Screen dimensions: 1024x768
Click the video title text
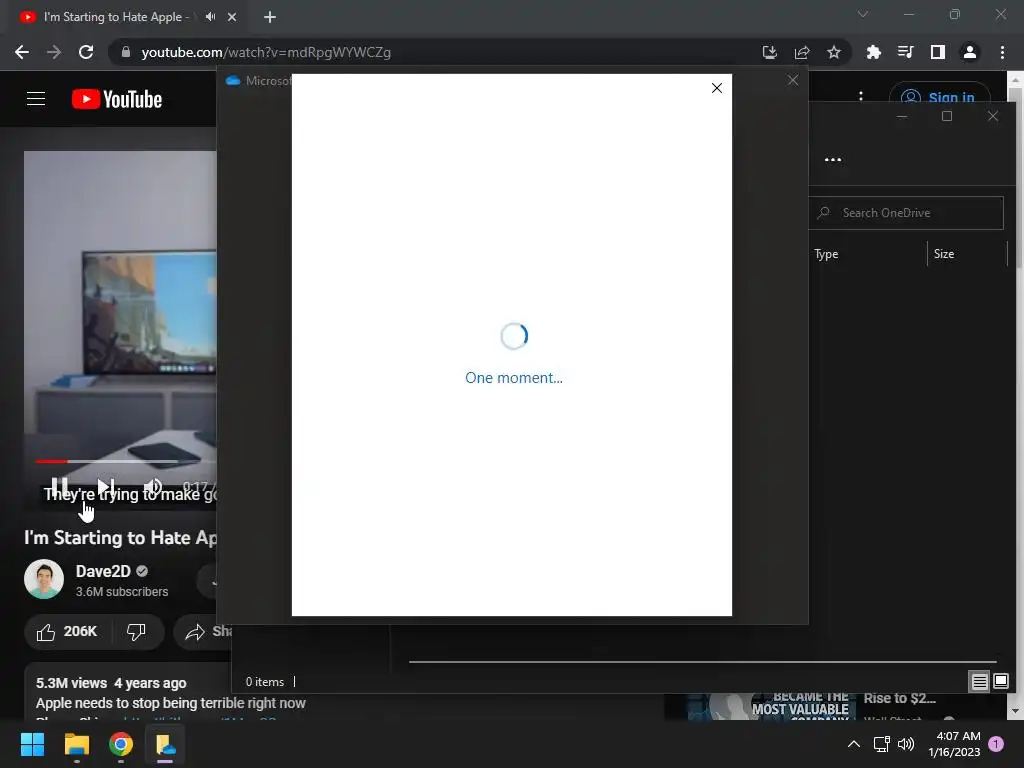point(120,537)
